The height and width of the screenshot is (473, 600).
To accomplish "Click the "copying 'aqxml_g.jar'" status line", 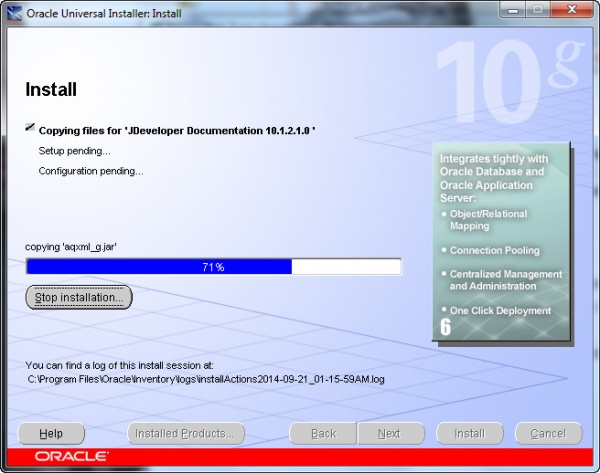I will (x=71, y=247).
